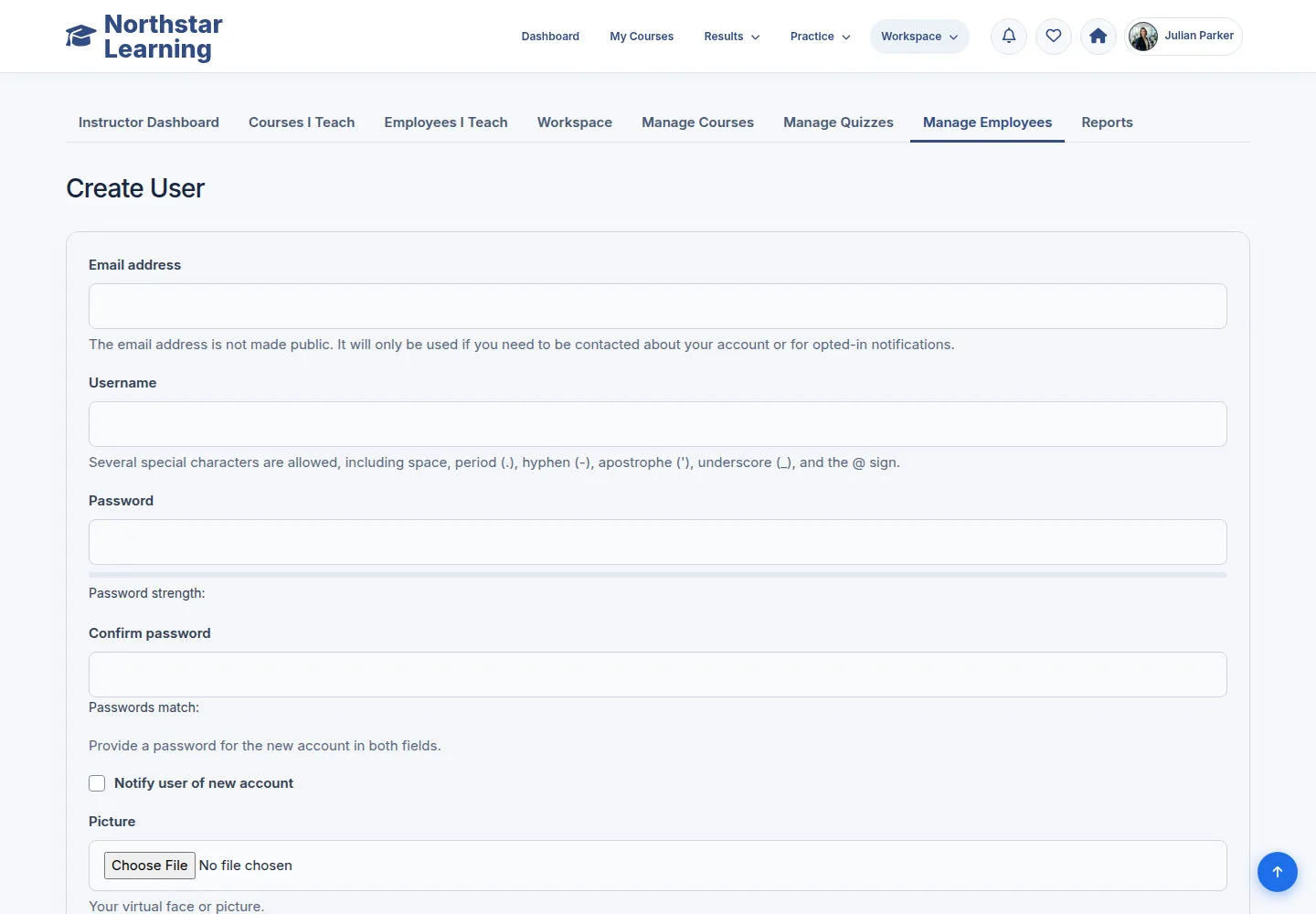Viewport: 1316px width, 914px height.
Task: Click the Northstar Learning graduation cap logo
Action: click(80, 36)
